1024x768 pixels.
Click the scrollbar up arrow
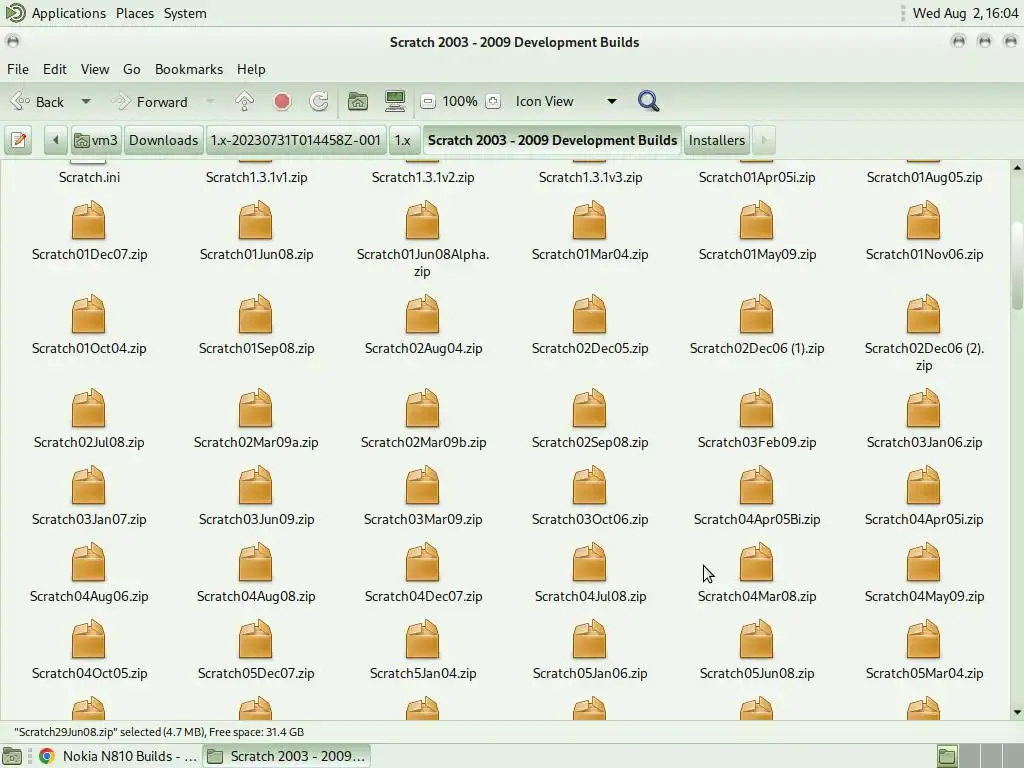click(1017, 168)
